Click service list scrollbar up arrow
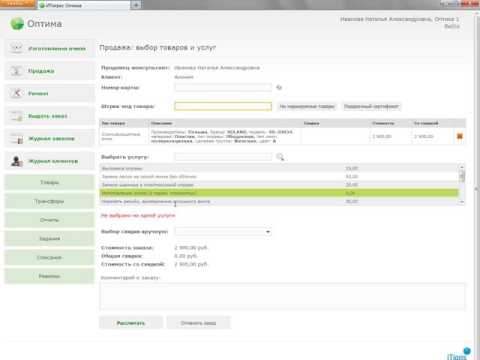This screenshot has height=360, width=480. tap(462, 167)
